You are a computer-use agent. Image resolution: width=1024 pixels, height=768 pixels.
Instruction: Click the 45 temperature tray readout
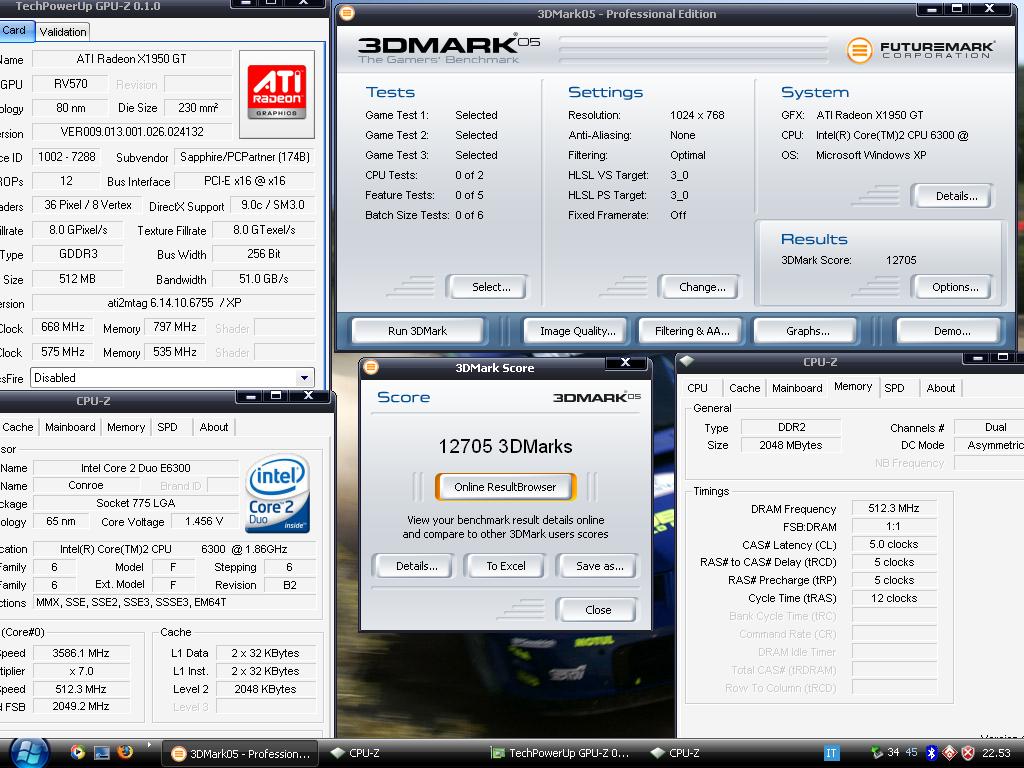[912, 752]
